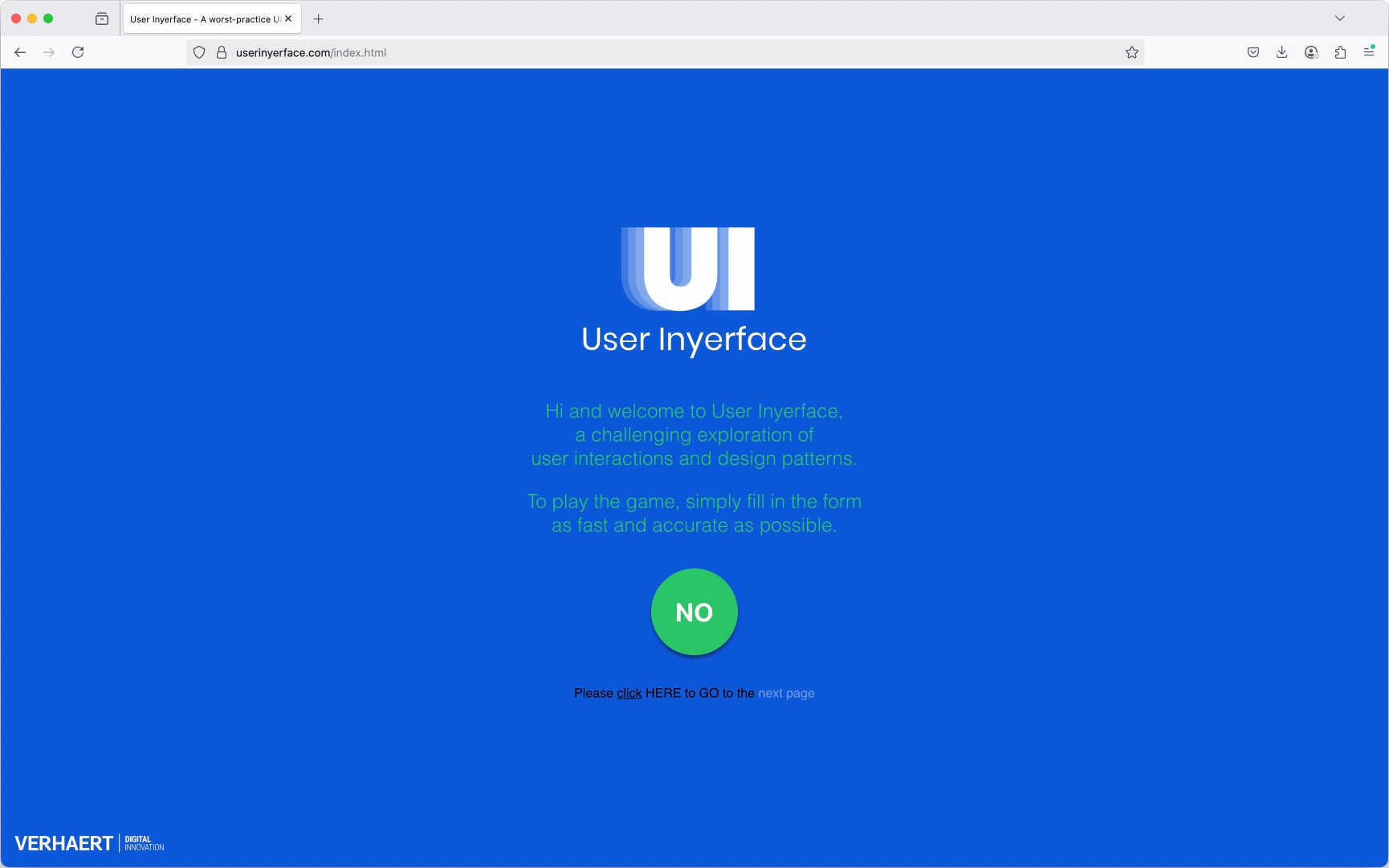Click 'To play the game' instruction text
The width and height of the screenshot is (1389, 868).
click(x=694, y=513)
